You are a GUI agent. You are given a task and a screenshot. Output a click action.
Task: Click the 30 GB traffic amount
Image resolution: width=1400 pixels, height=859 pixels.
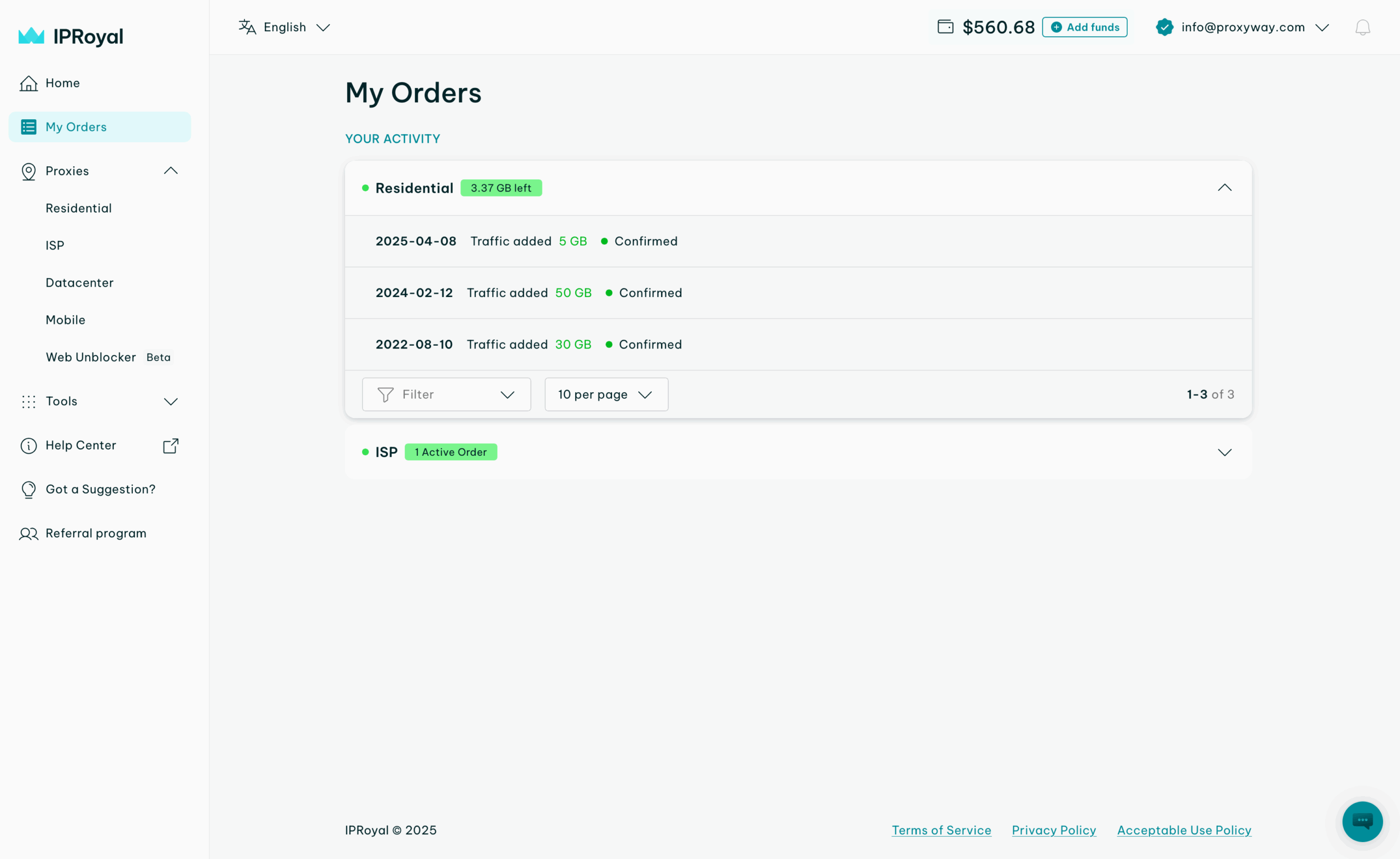[573, 345]
